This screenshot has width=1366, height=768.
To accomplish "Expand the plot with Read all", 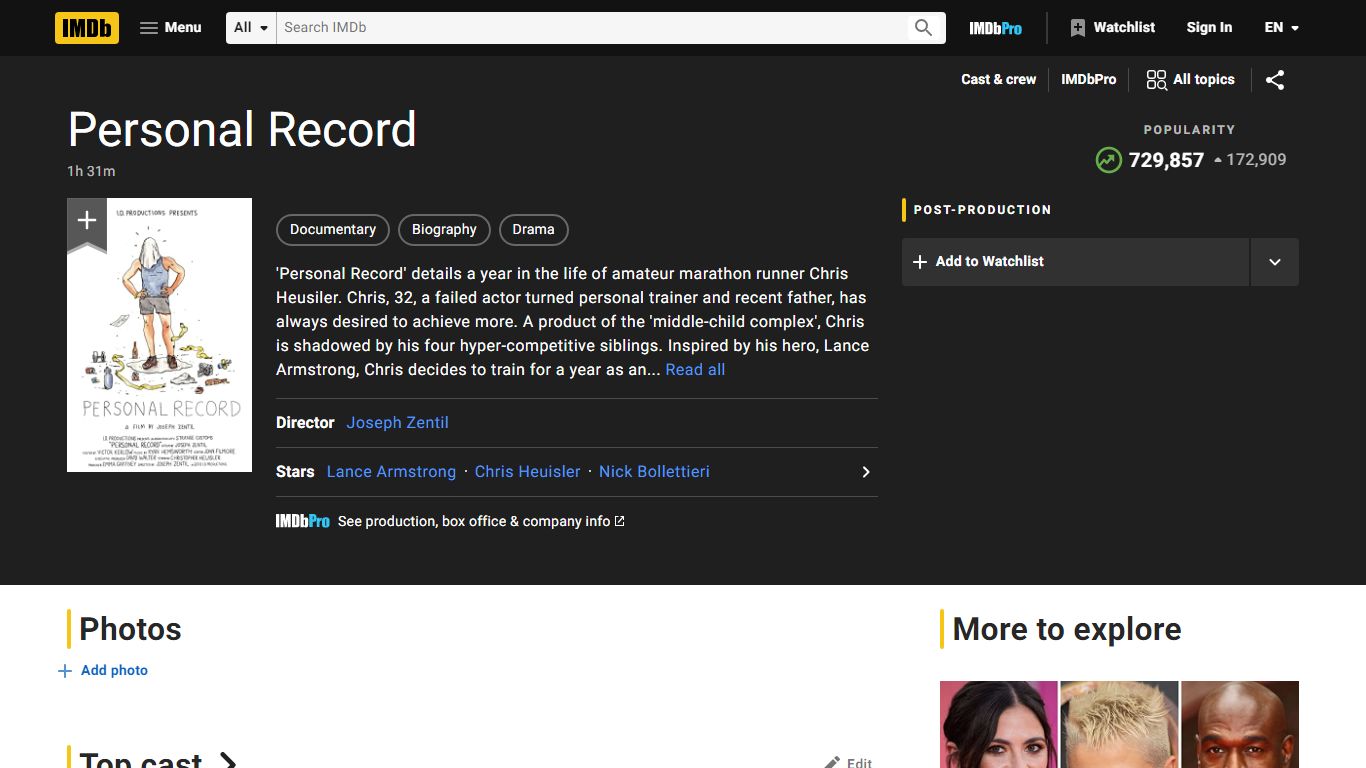I will [x=695, y=370].
